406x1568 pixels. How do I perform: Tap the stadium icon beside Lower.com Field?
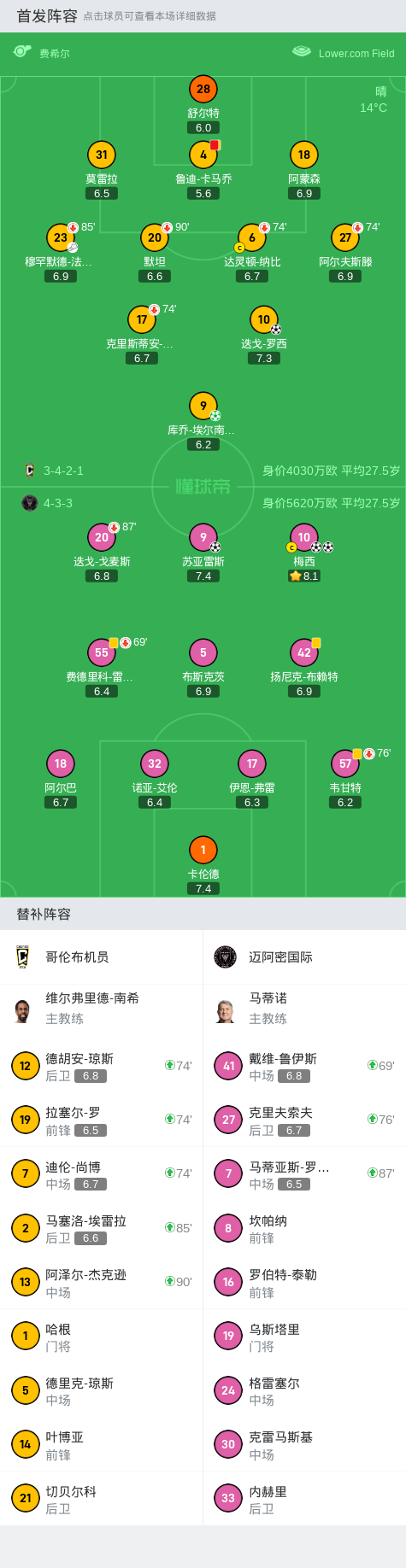point(302,52)
